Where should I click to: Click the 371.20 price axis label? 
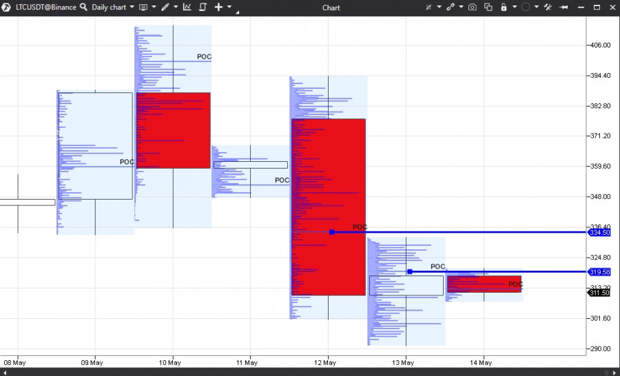(x=600, y=136)
